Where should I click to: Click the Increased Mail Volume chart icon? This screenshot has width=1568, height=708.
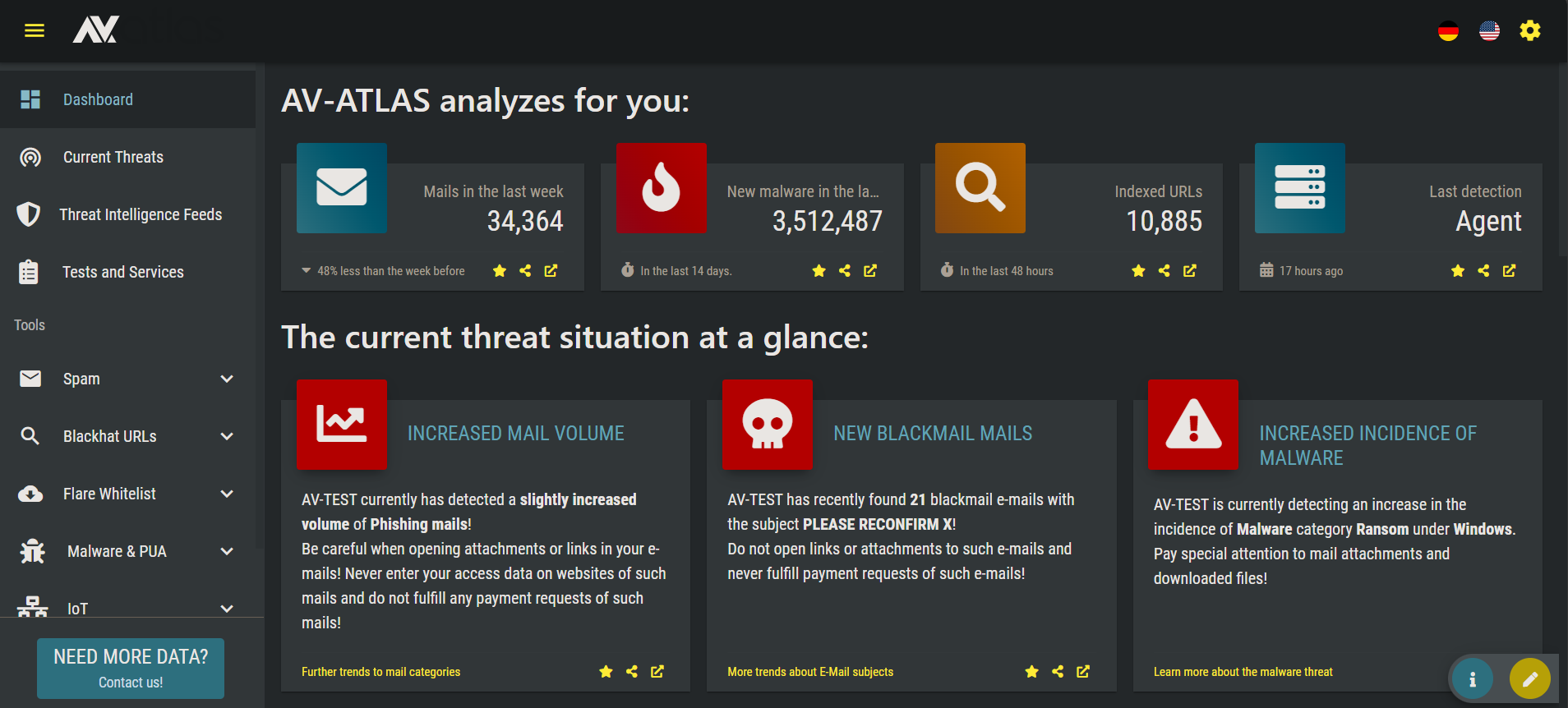pos(342,425)
